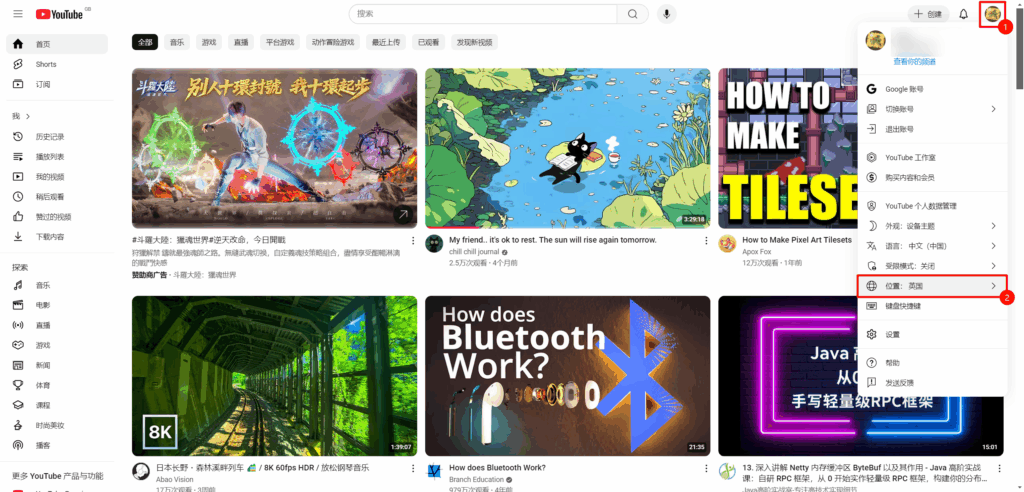1024x492 pixels.
Task: Click the 创建 create button
Action: pos(928,14)
